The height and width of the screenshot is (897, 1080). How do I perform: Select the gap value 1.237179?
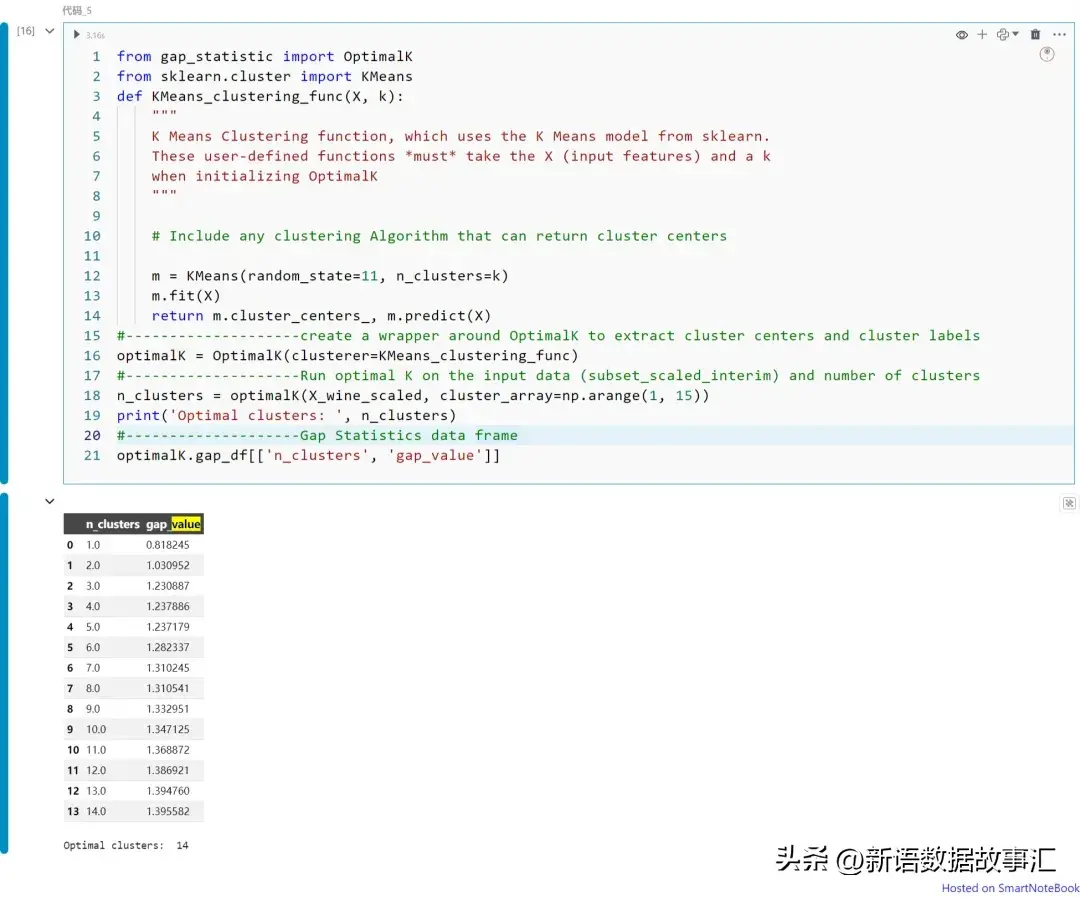pyautogui.click(x=167, y=627)
